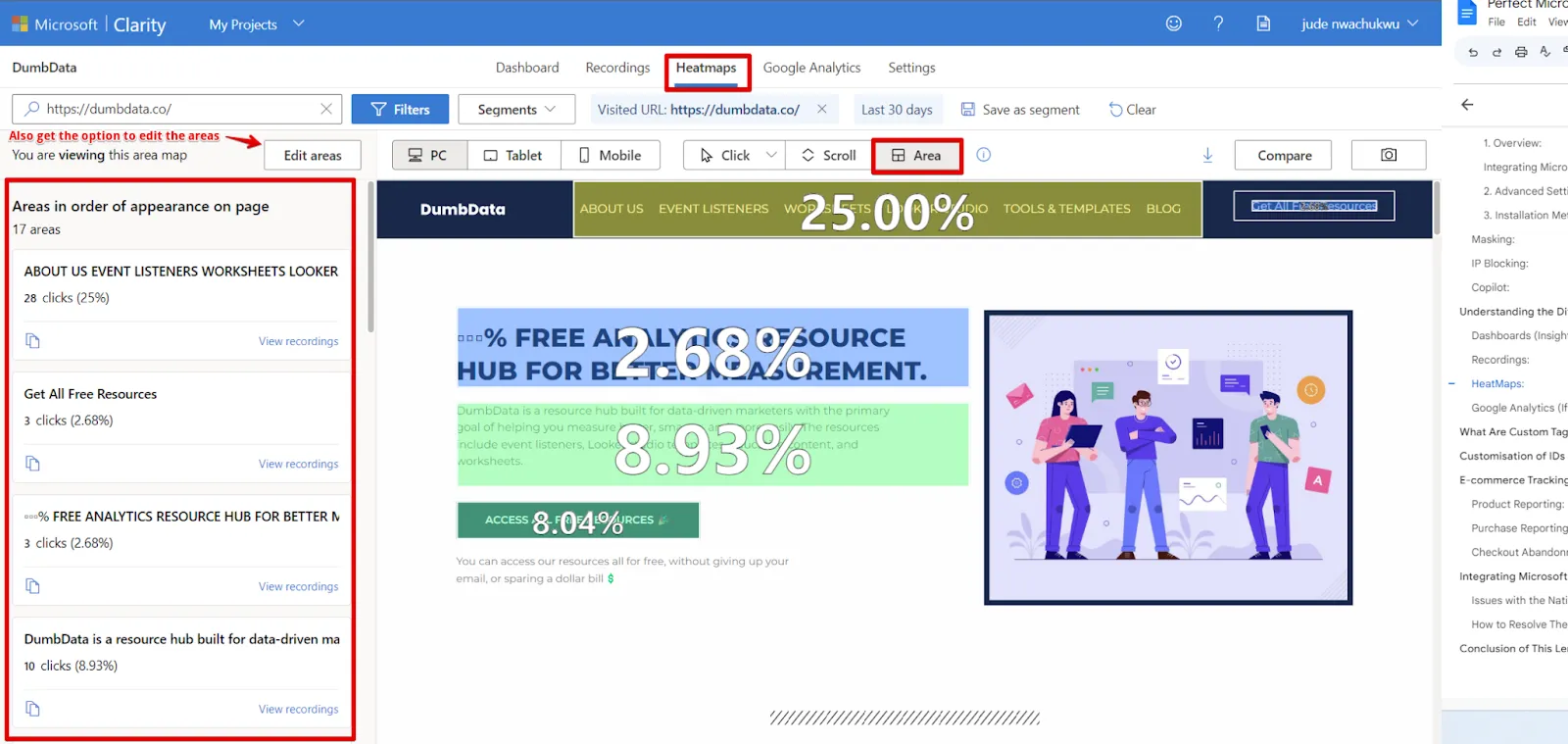Switch to Area heatmap type
The height and width of the screenshot is (744, 1568).
pyautogui.click(x=917, y=155)
